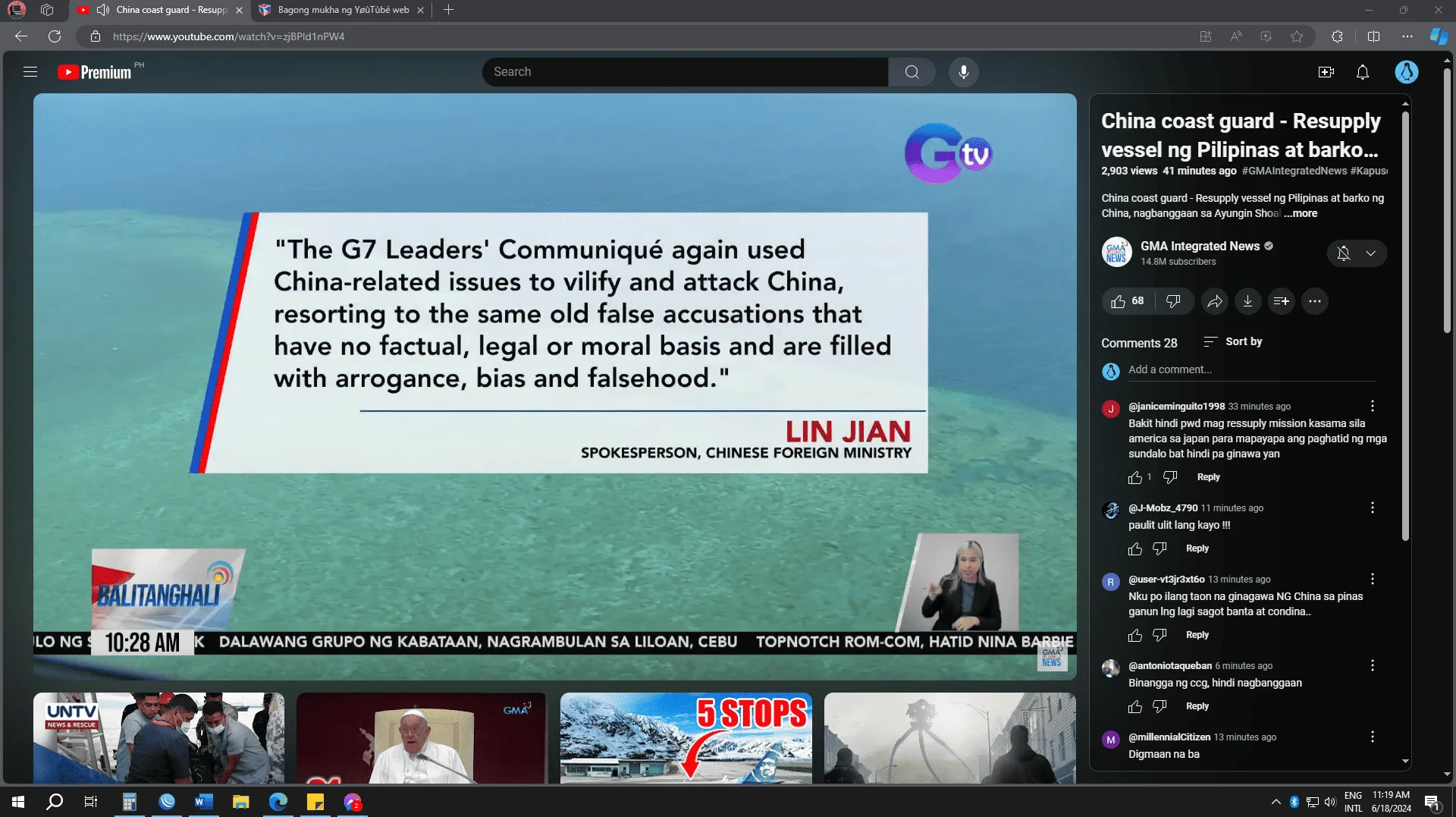This screenshot has width=1456, height=817.
Task: Open browser extensions puzzle icon
Action: coord(1336,36)
